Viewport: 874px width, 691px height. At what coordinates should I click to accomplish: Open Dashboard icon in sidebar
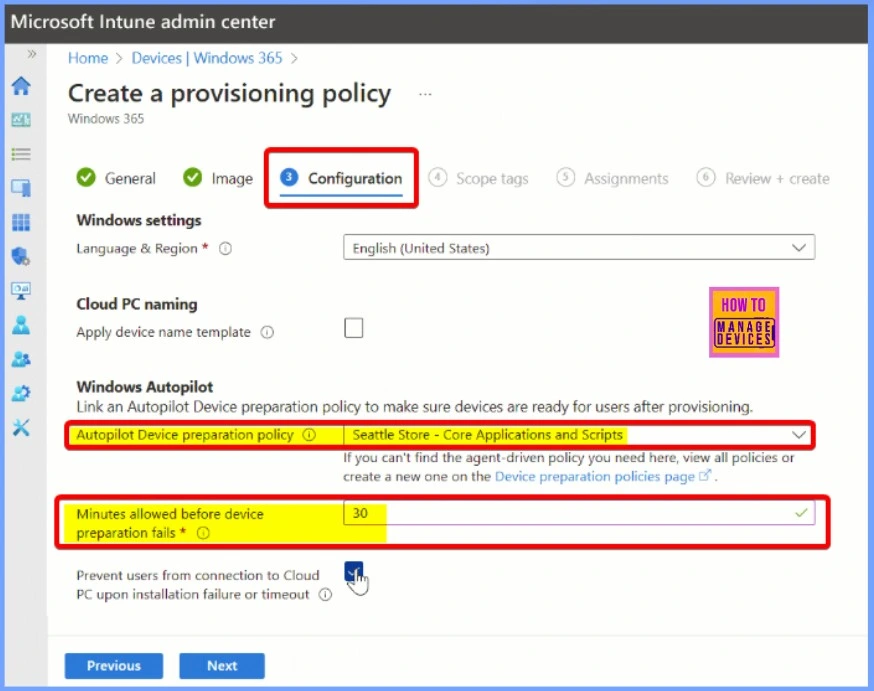(21, 120)
